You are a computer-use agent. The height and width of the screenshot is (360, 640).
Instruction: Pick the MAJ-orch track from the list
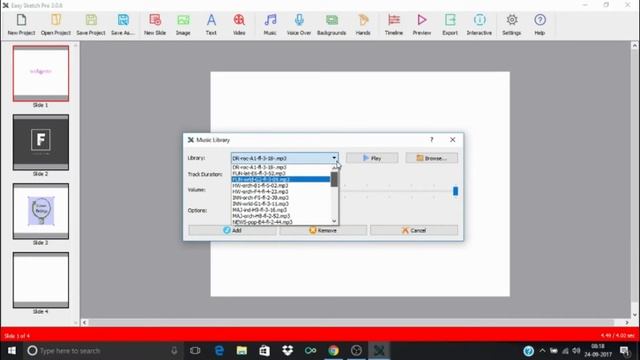tap(281, 216)
